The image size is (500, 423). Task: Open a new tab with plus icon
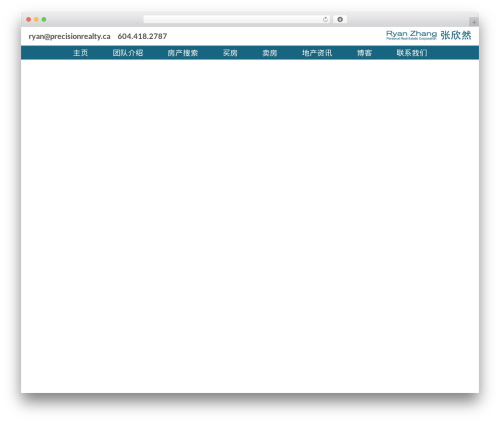(x=474, y=22)
